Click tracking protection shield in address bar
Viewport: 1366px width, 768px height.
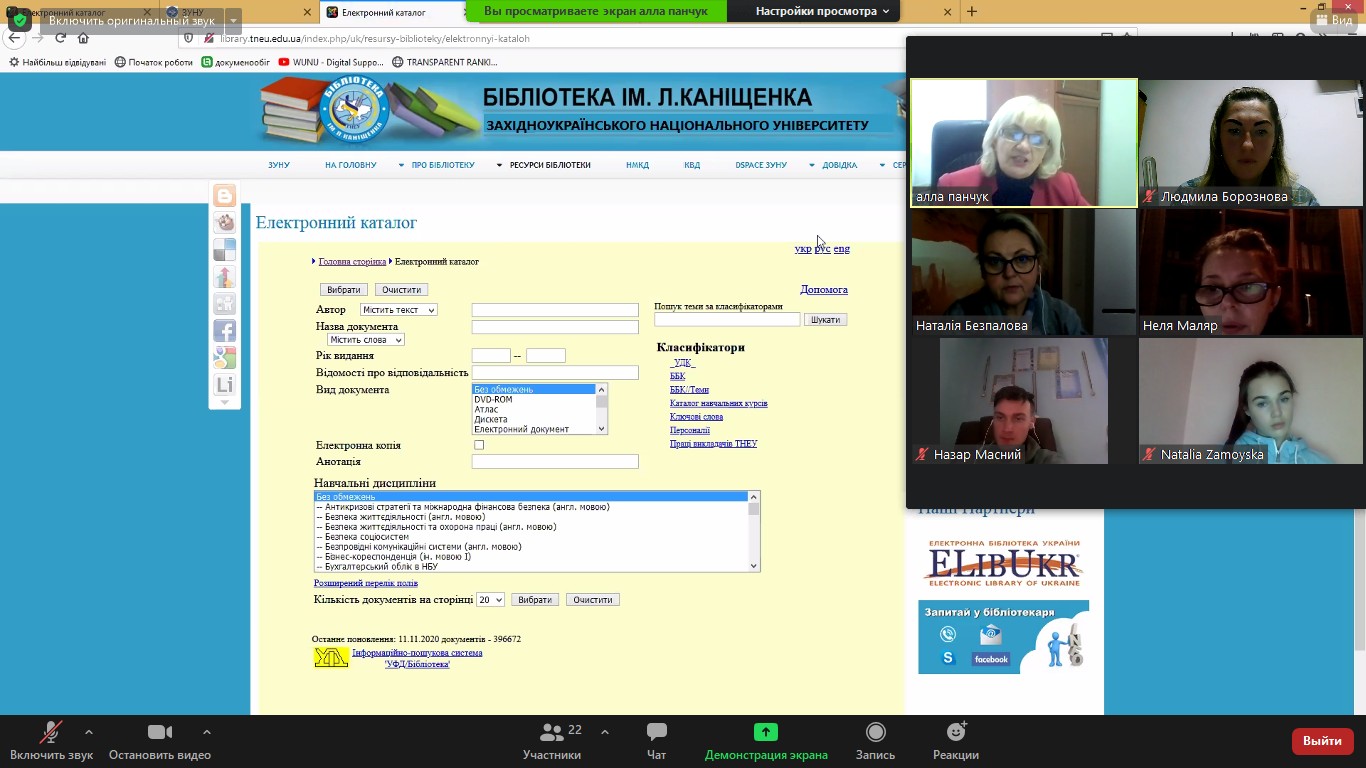click(190, 38)
